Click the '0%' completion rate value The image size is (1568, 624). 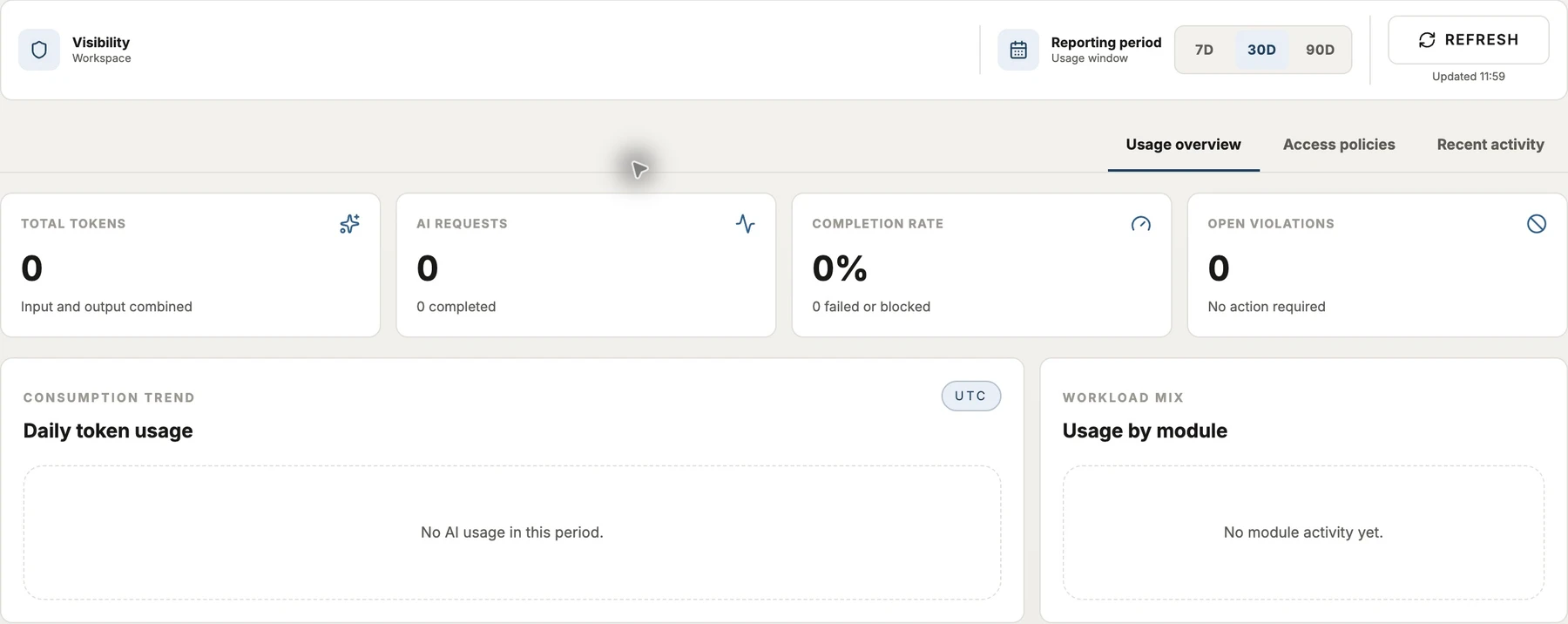pos(840,268)
